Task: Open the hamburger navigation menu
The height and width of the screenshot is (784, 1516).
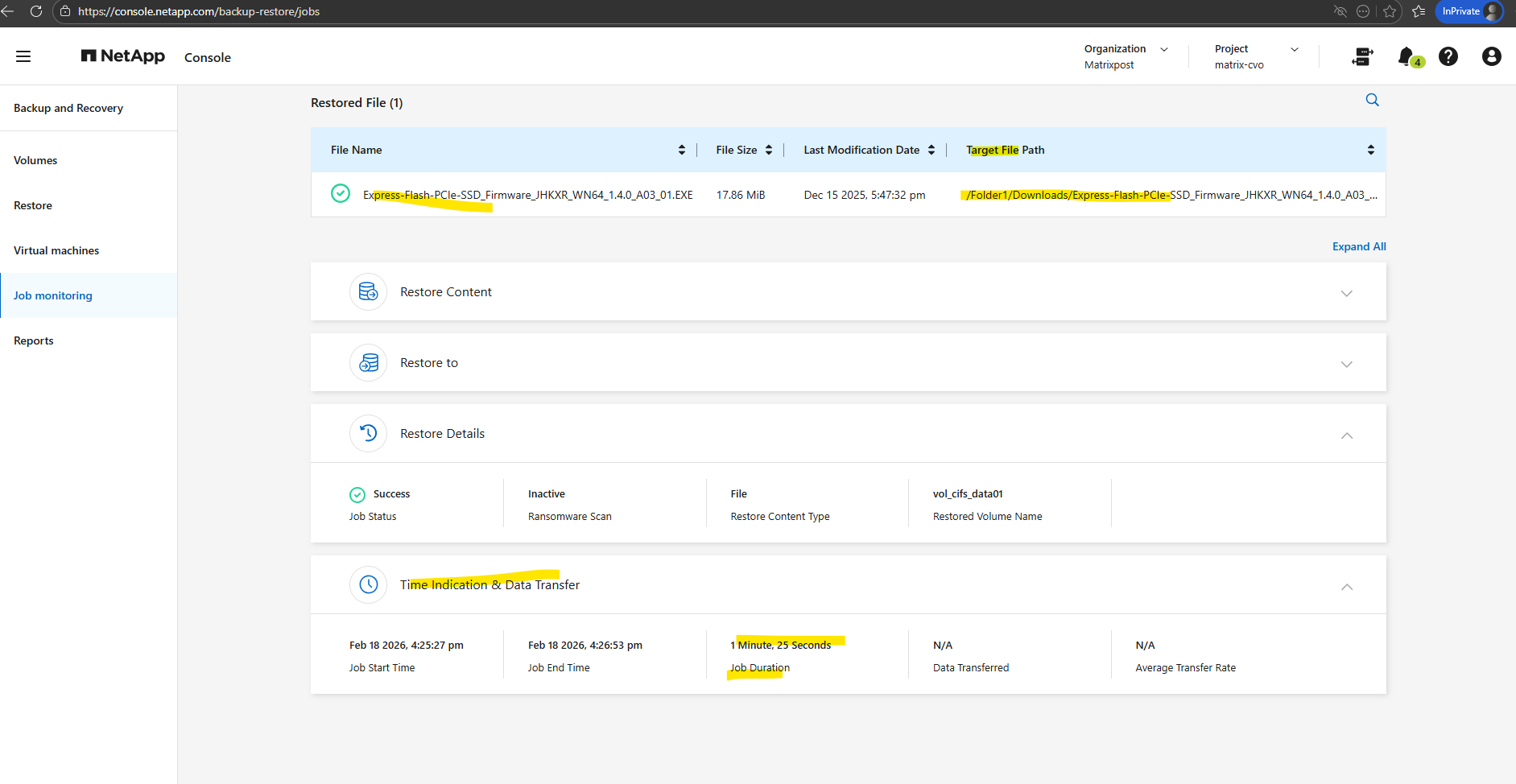Action: coord(23,56)
